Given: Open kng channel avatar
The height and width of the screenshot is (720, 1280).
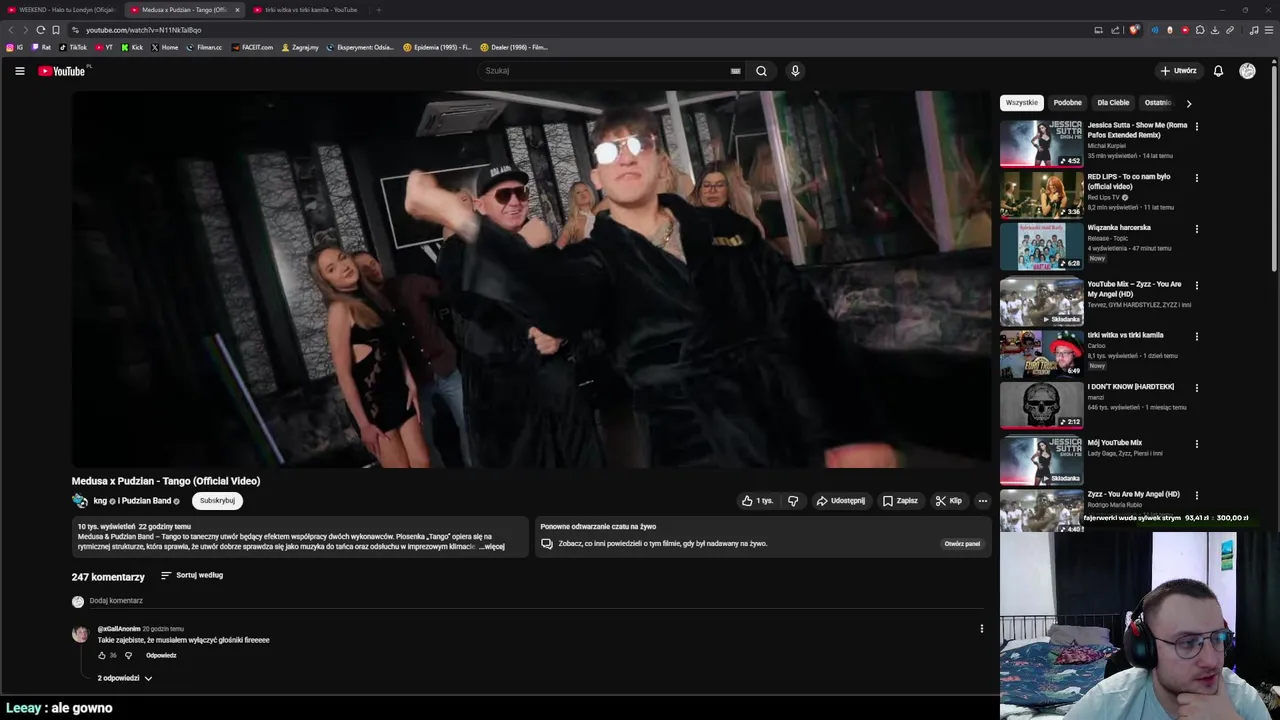Looking at the screenshot, I should (80, 501).
